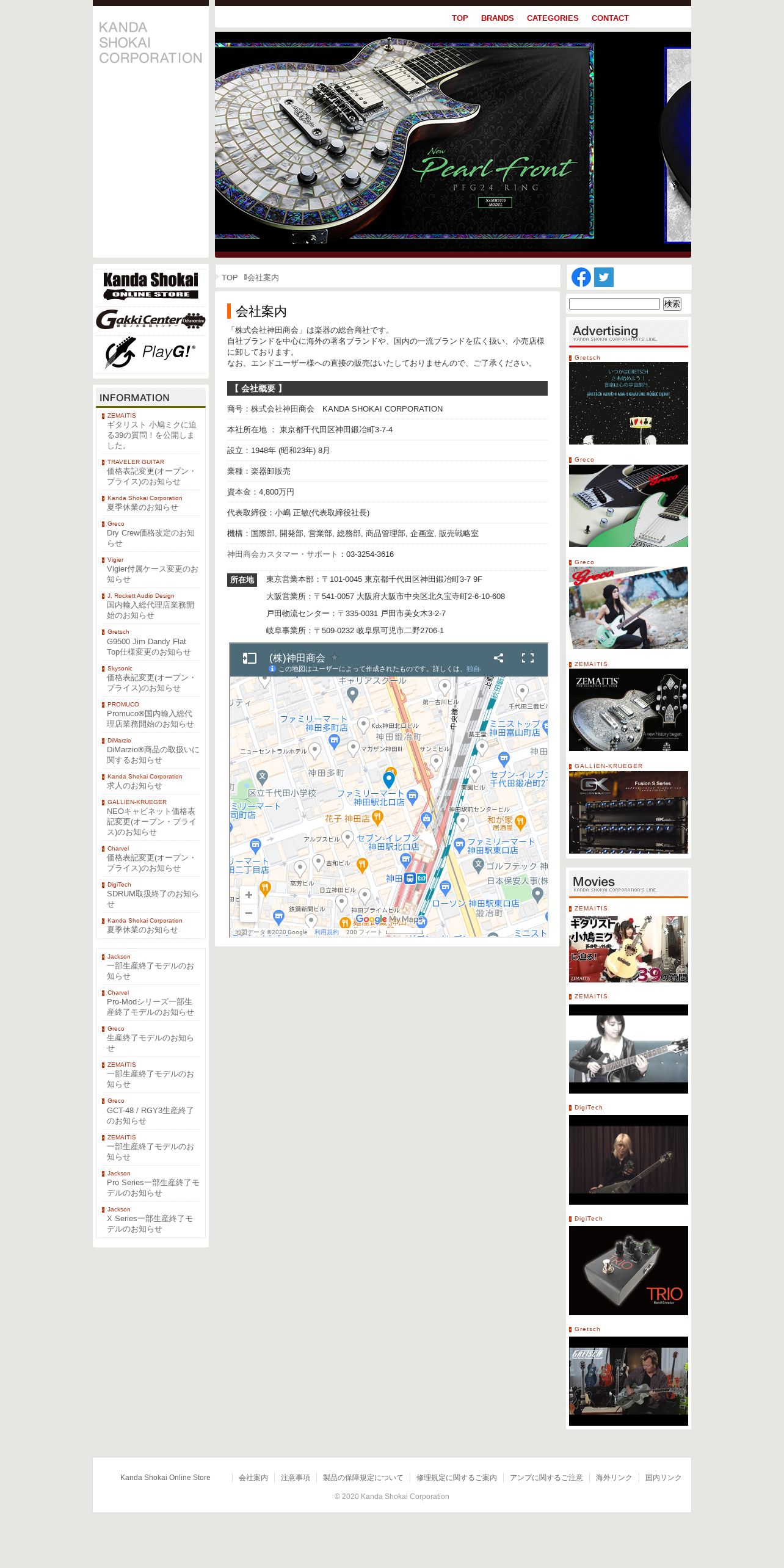Open the Gakki Center logo link
Viewport: 784px width, 1568px height.
(x=151, y=319)
